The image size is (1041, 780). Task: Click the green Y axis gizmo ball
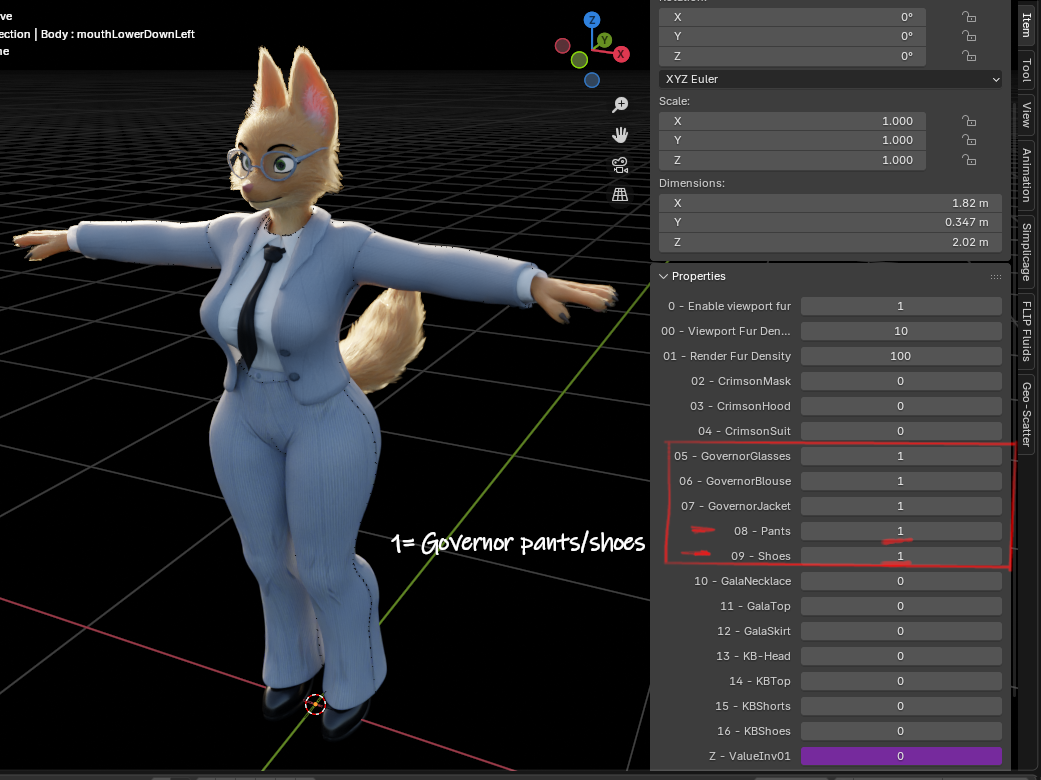604,40
